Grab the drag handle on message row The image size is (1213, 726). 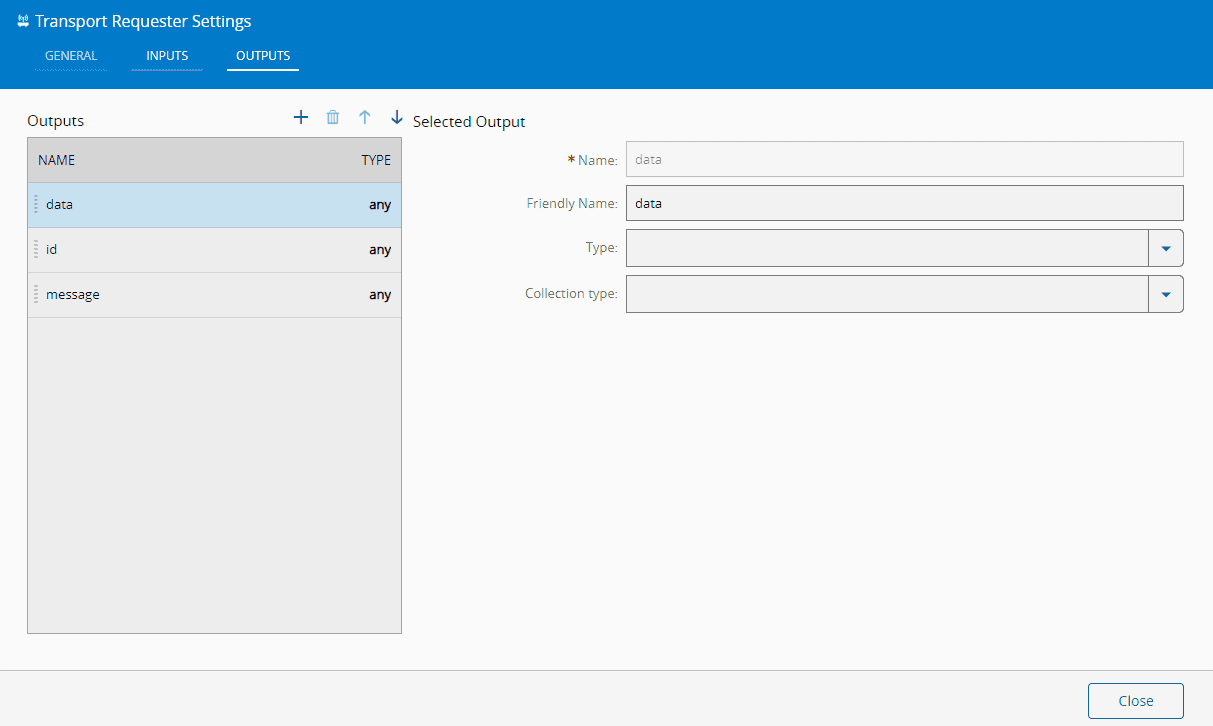coord(36,295)
